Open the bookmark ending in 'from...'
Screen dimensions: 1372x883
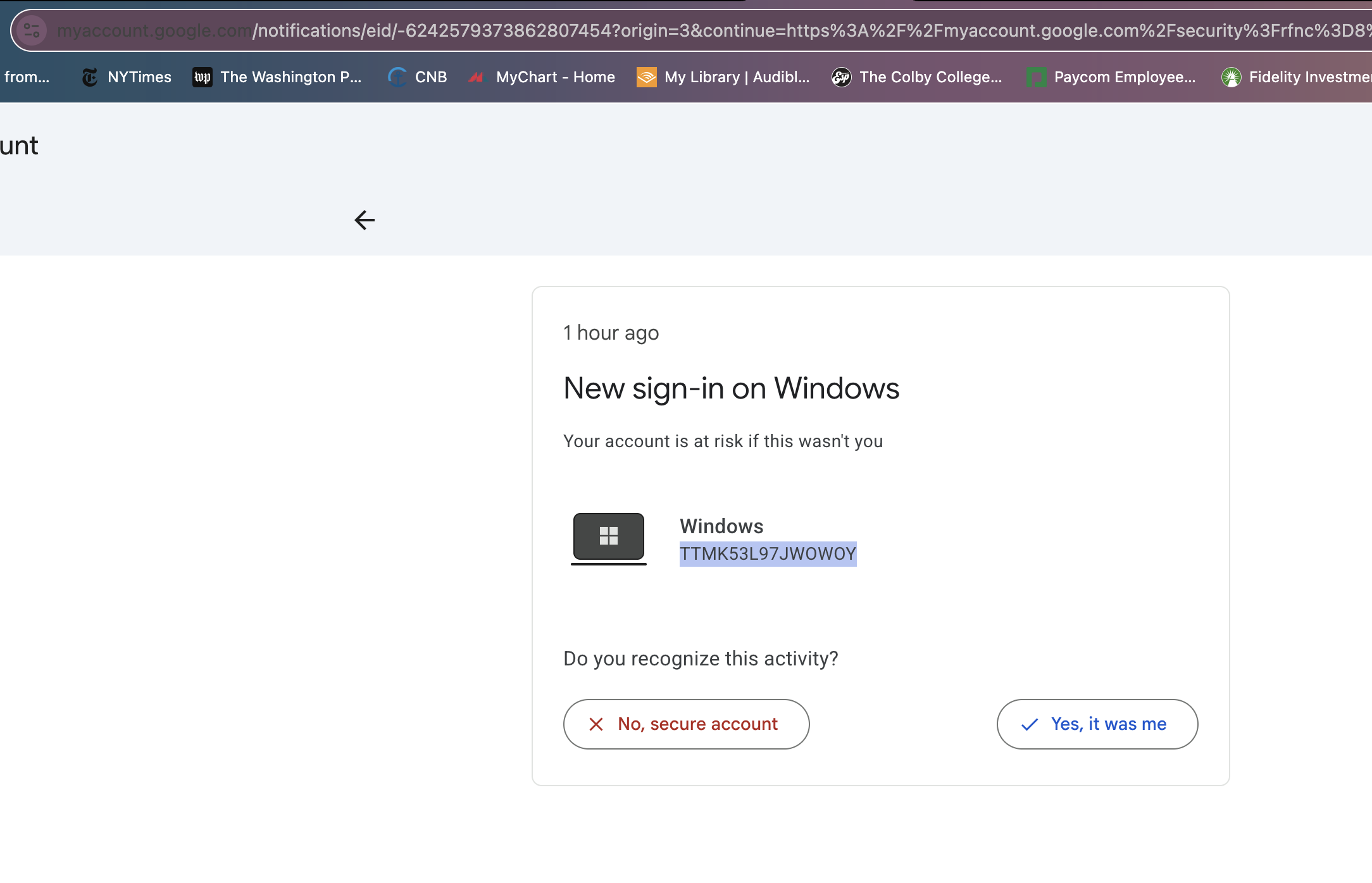coord(27,77)
